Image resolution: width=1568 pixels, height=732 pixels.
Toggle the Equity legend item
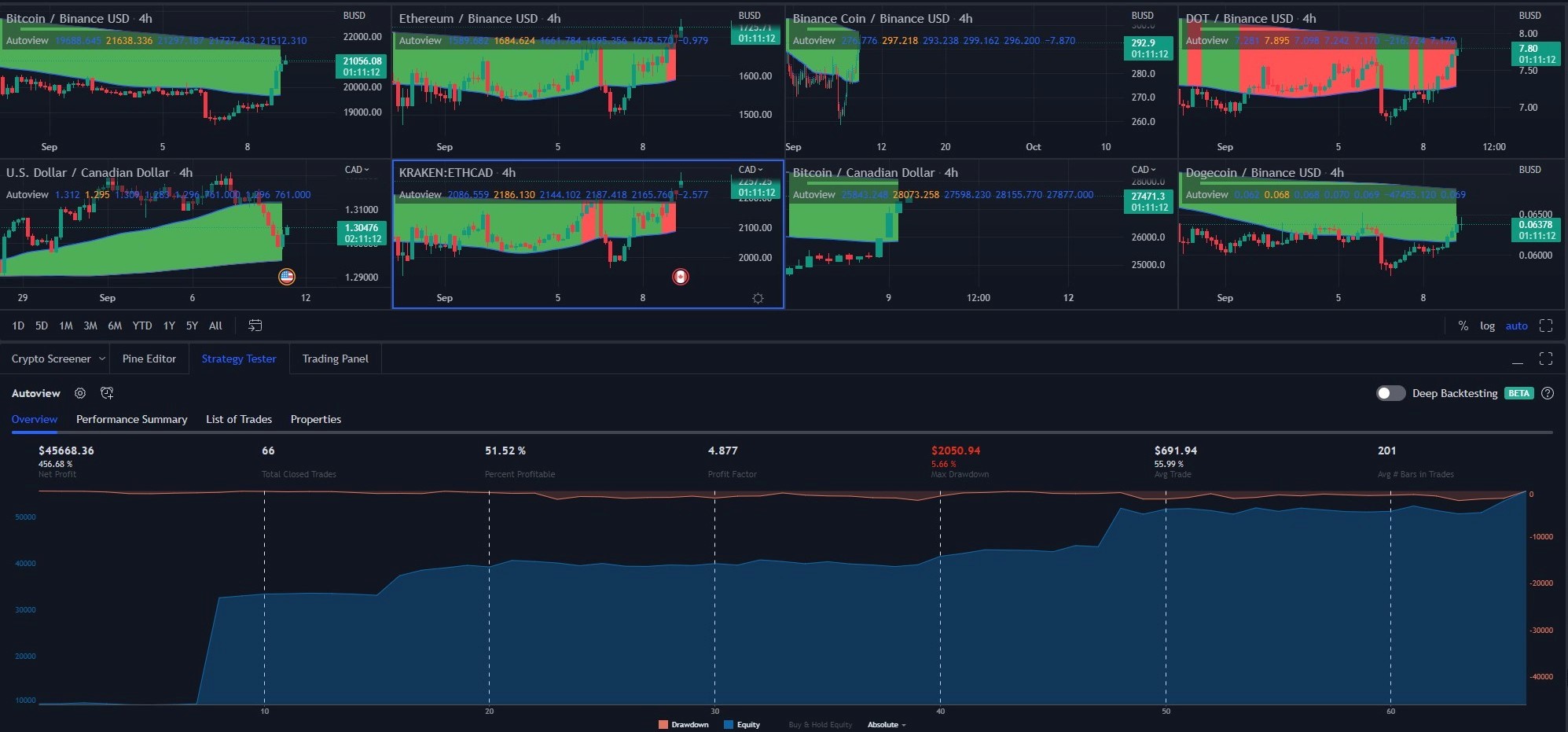[742, 724]
